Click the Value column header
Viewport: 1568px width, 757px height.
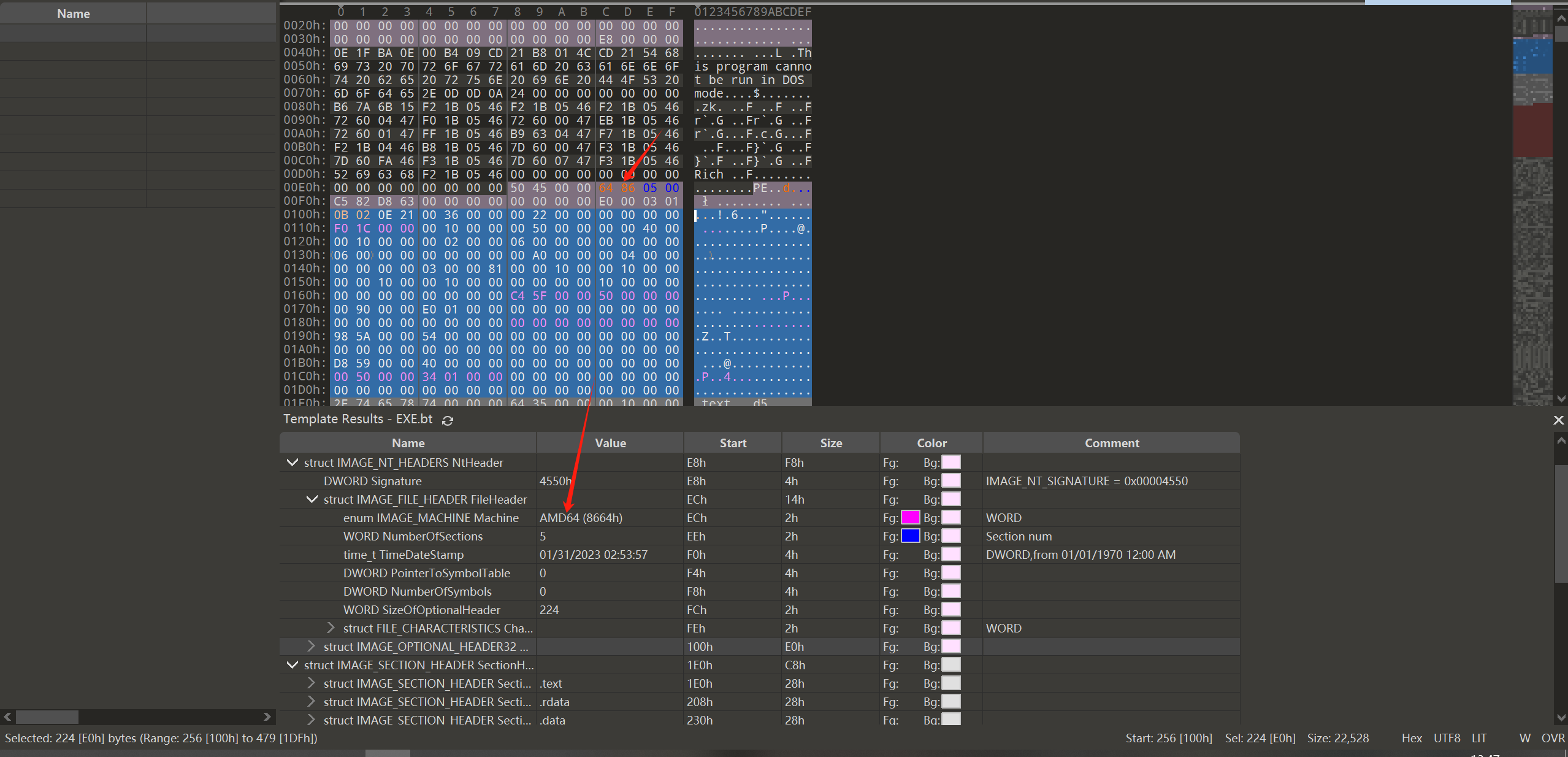[610, 443]
